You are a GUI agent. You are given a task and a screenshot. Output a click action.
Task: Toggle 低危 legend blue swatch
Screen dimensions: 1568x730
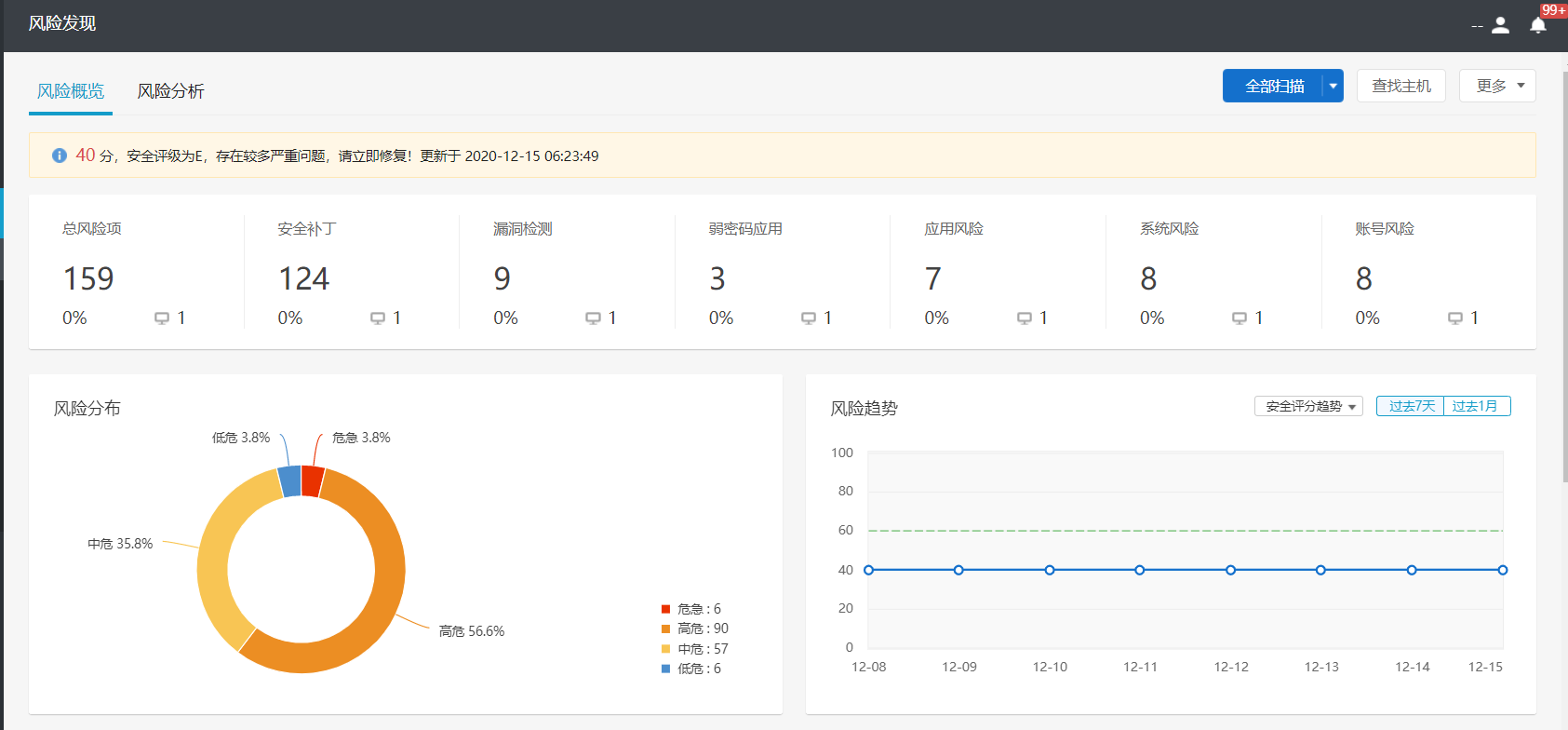coord(665,669)
